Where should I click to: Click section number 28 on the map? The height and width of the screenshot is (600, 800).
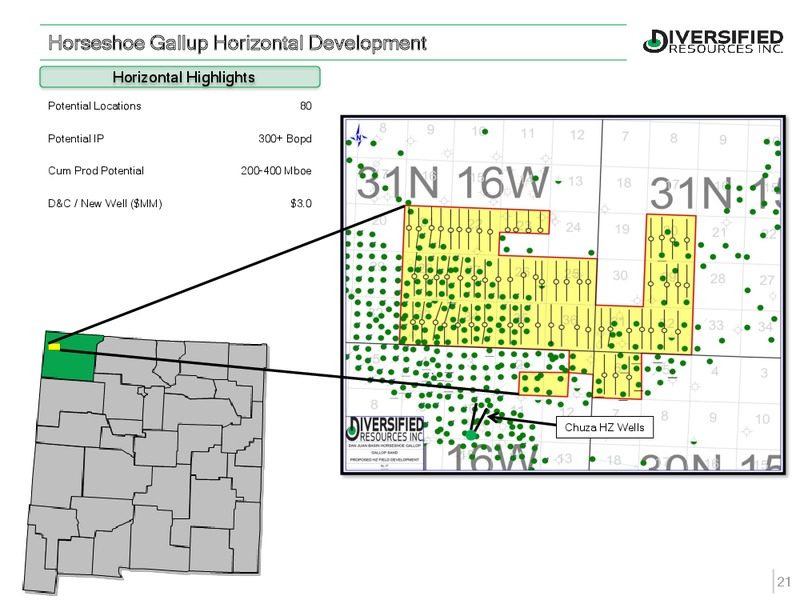(718, 279)
